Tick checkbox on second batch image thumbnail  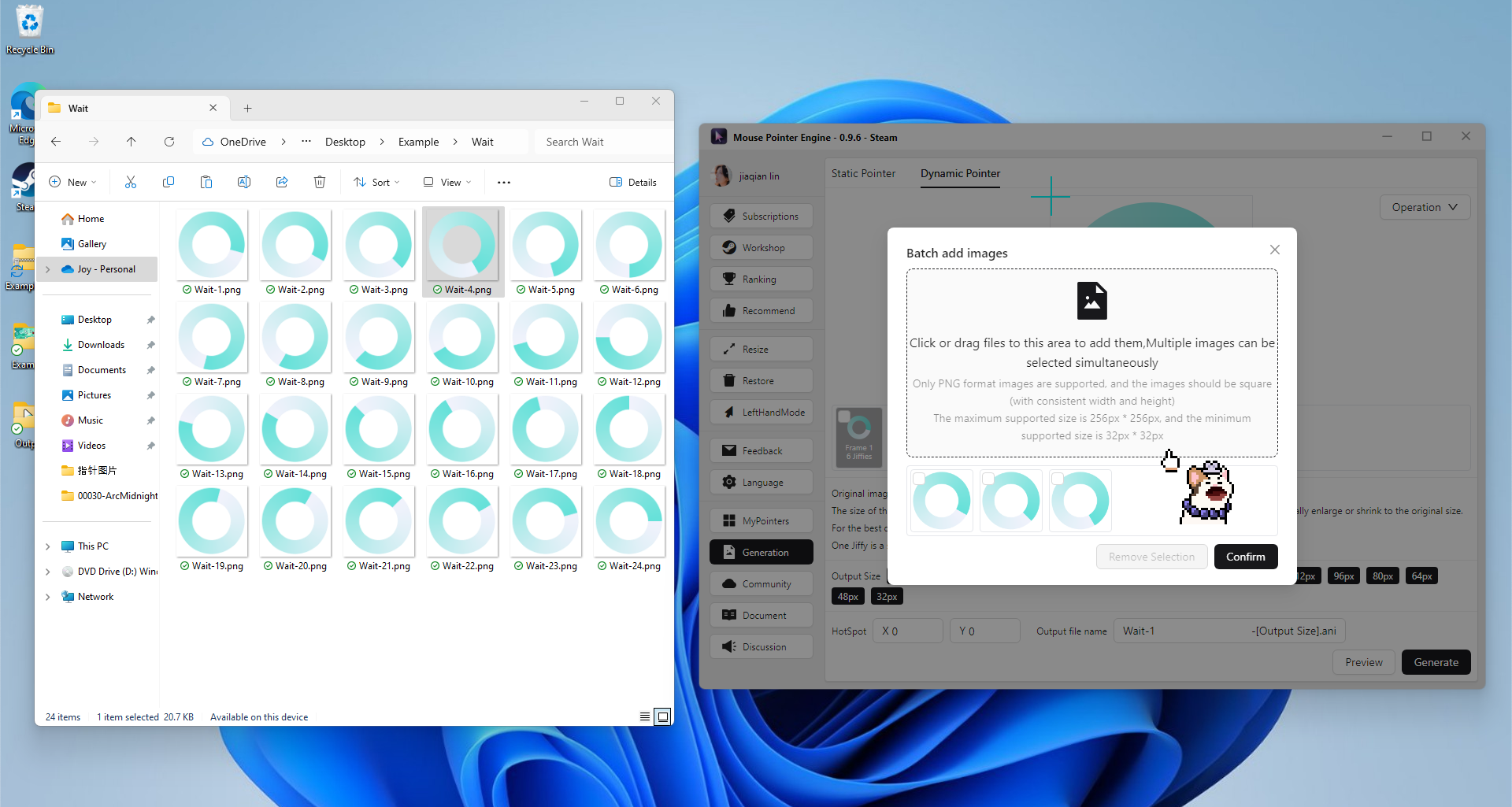pos(988,479)
